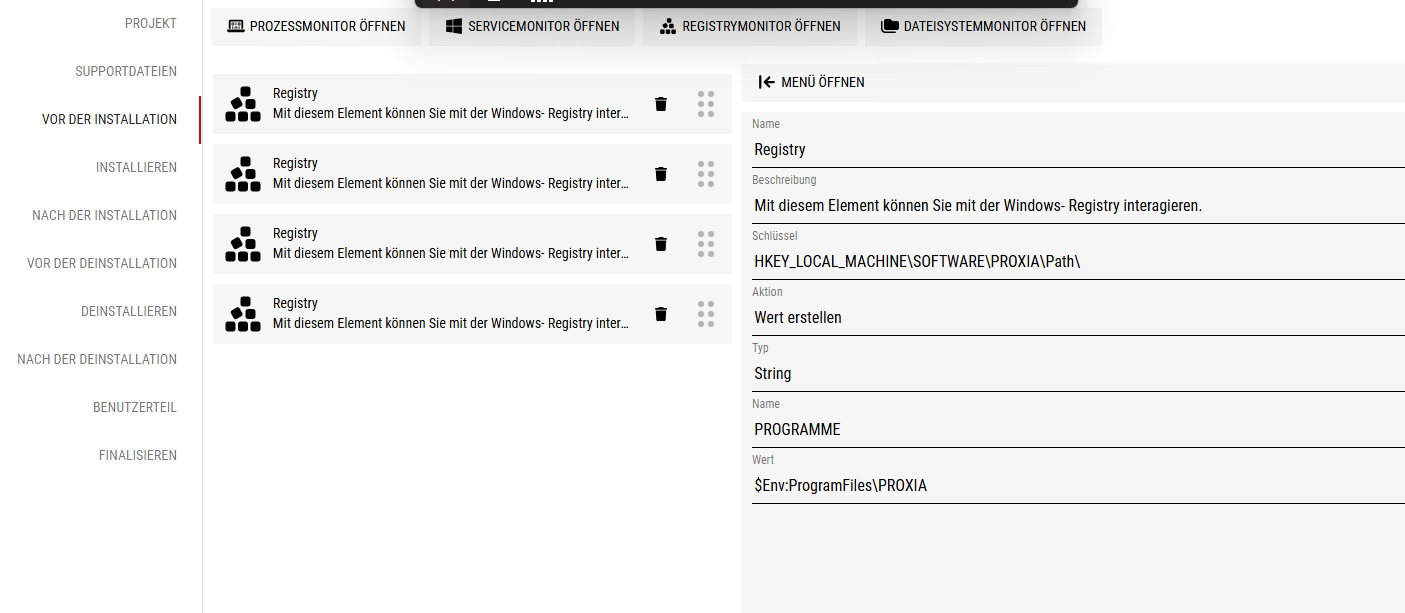Delete the first Registry element via trash icon

pyautogui.click(x=660, y=104)
